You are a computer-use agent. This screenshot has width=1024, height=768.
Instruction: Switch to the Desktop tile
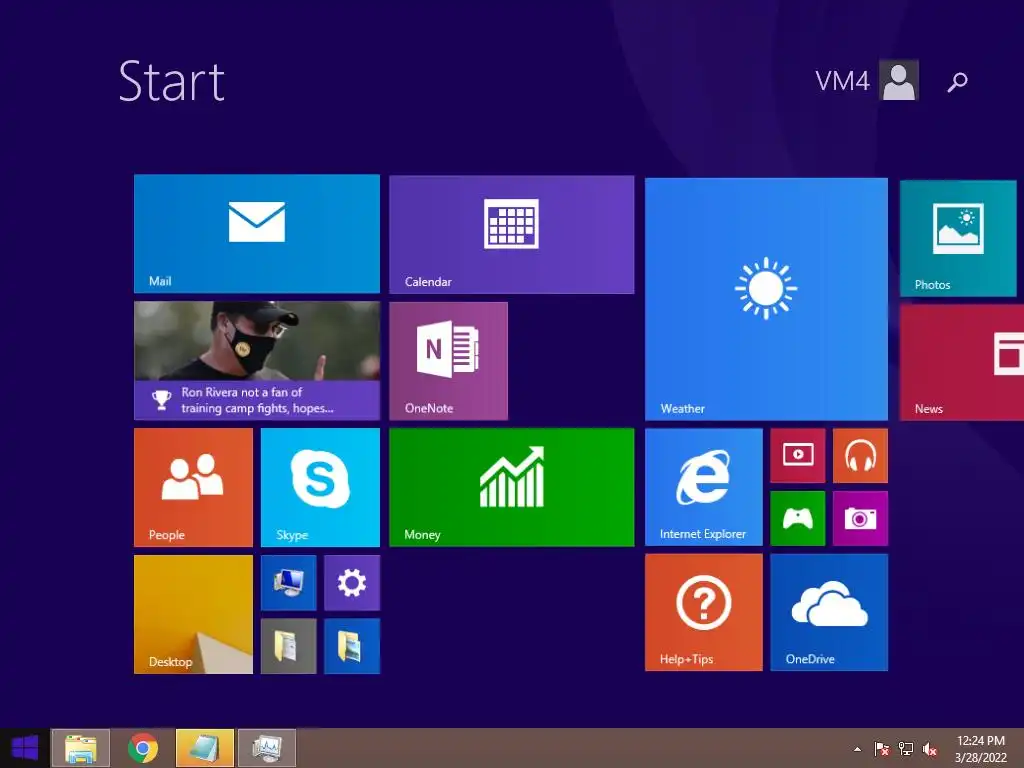[x=193, y=615]
